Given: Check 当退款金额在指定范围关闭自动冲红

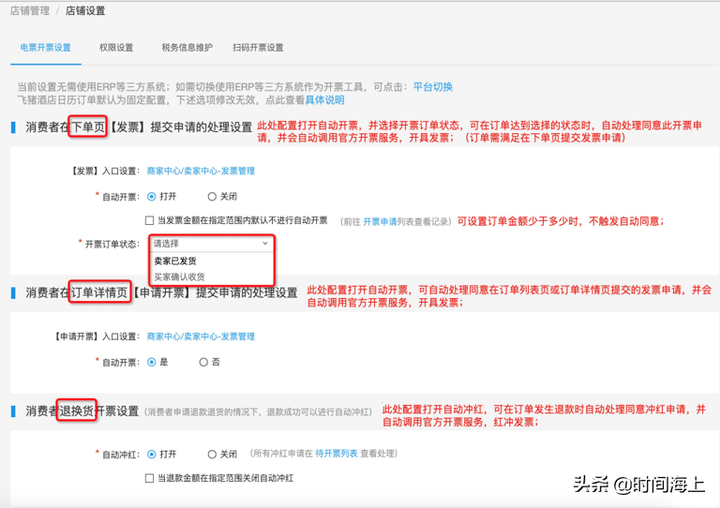Looking at the screenshot, I should [149, 478].
